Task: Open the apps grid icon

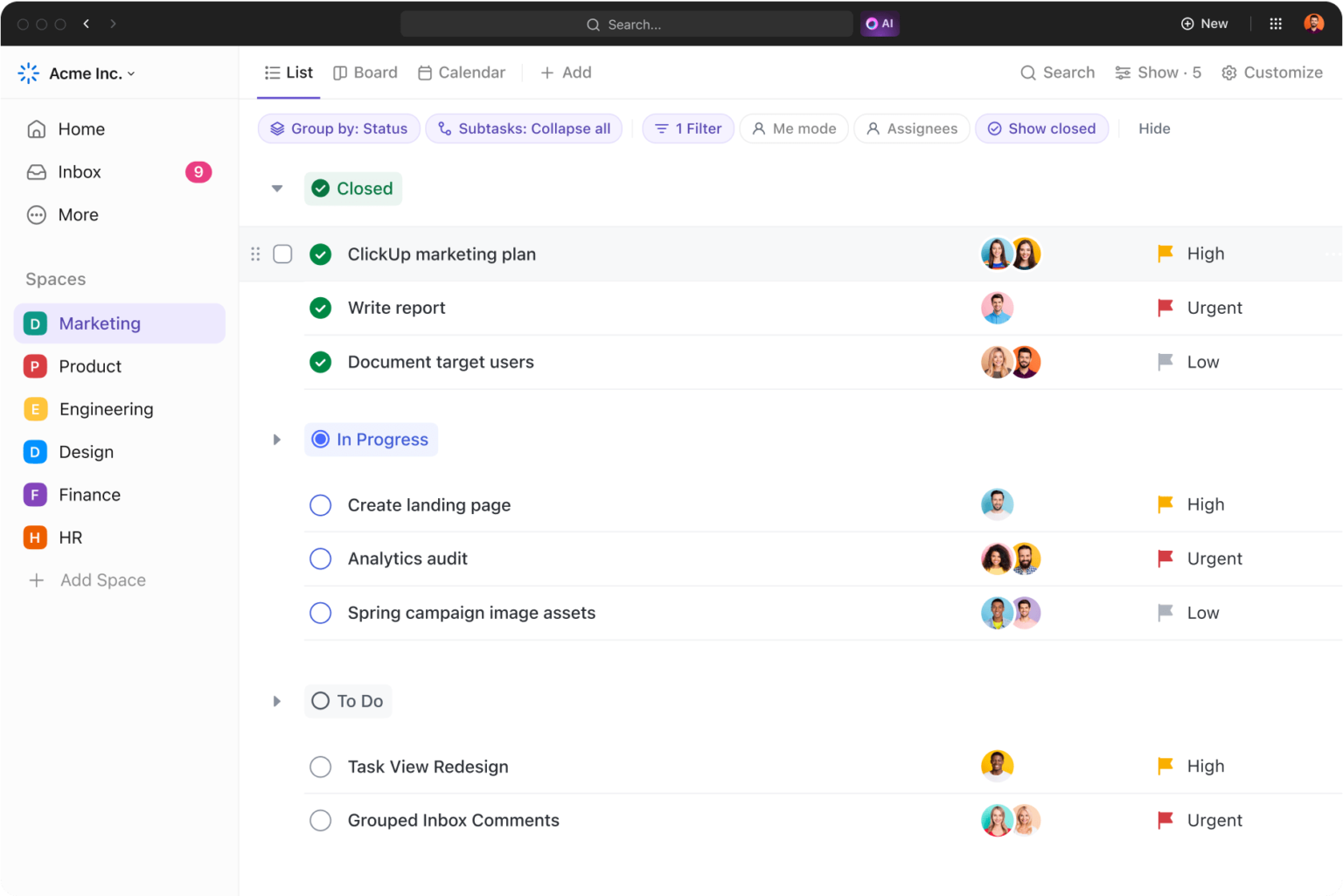Action: pos(1276,24)
